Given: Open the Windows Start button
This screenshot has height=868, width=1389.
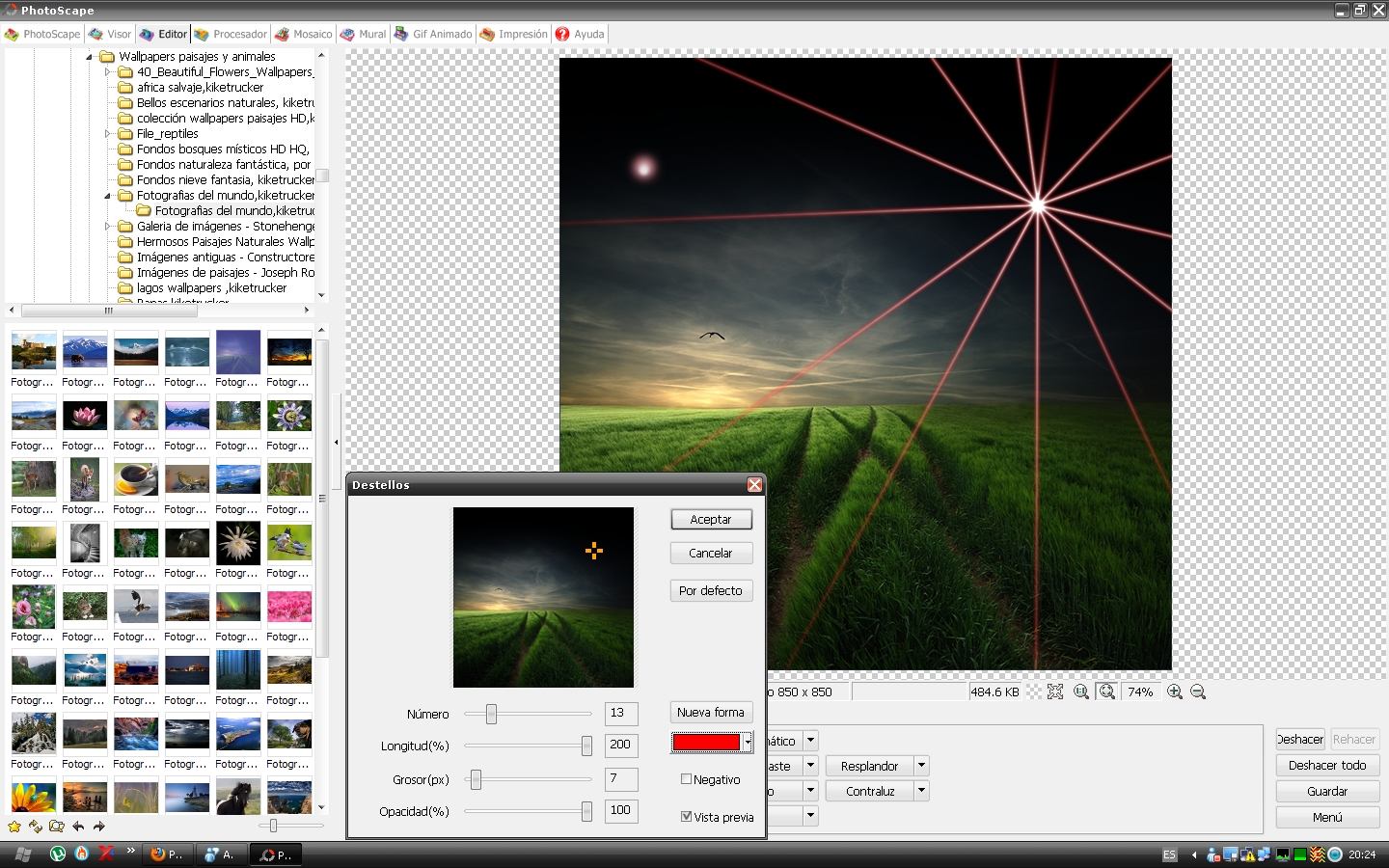Looking at the screenshot, I should (x=23, y=854).
